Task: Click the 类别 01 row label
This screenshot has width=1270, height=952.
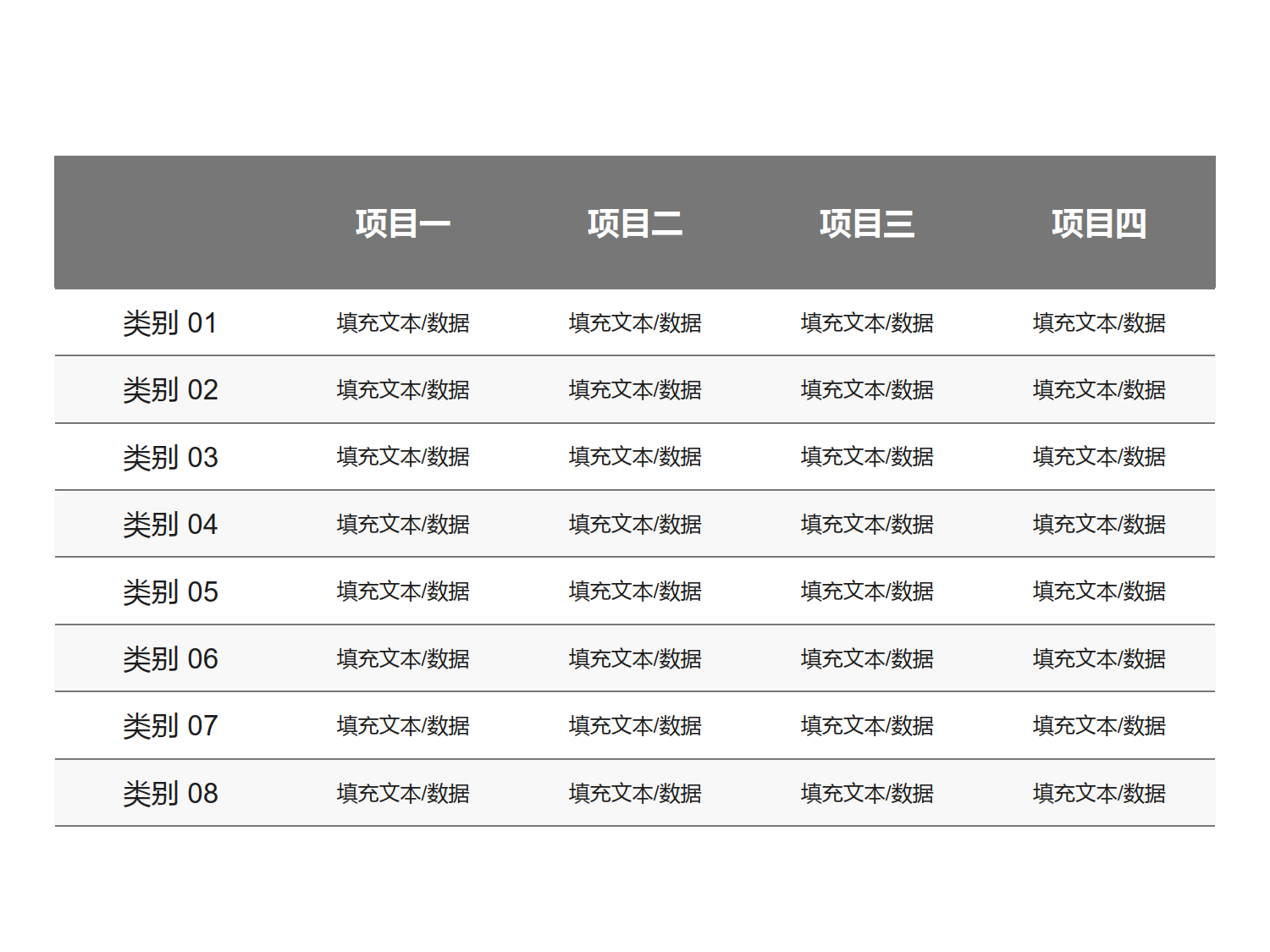Action: [x=170, y=322]
